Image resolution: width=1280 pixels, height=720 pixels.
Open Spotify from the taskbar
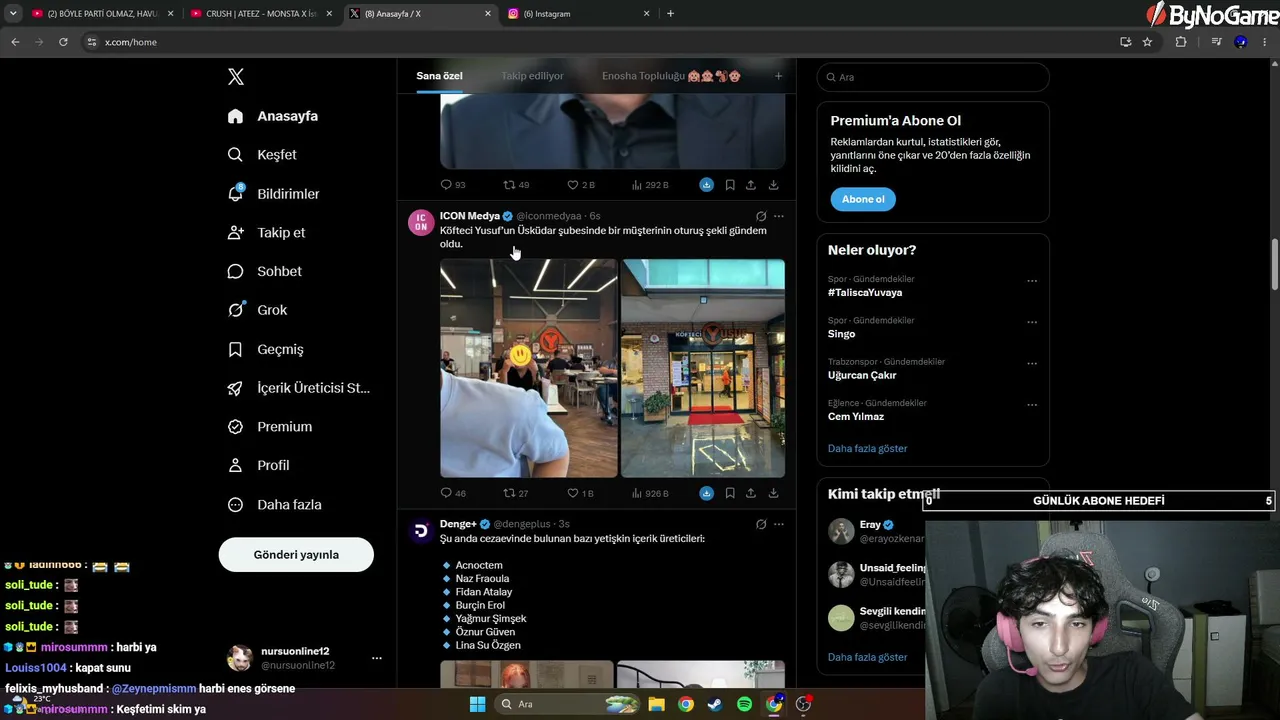coord(744,704)
